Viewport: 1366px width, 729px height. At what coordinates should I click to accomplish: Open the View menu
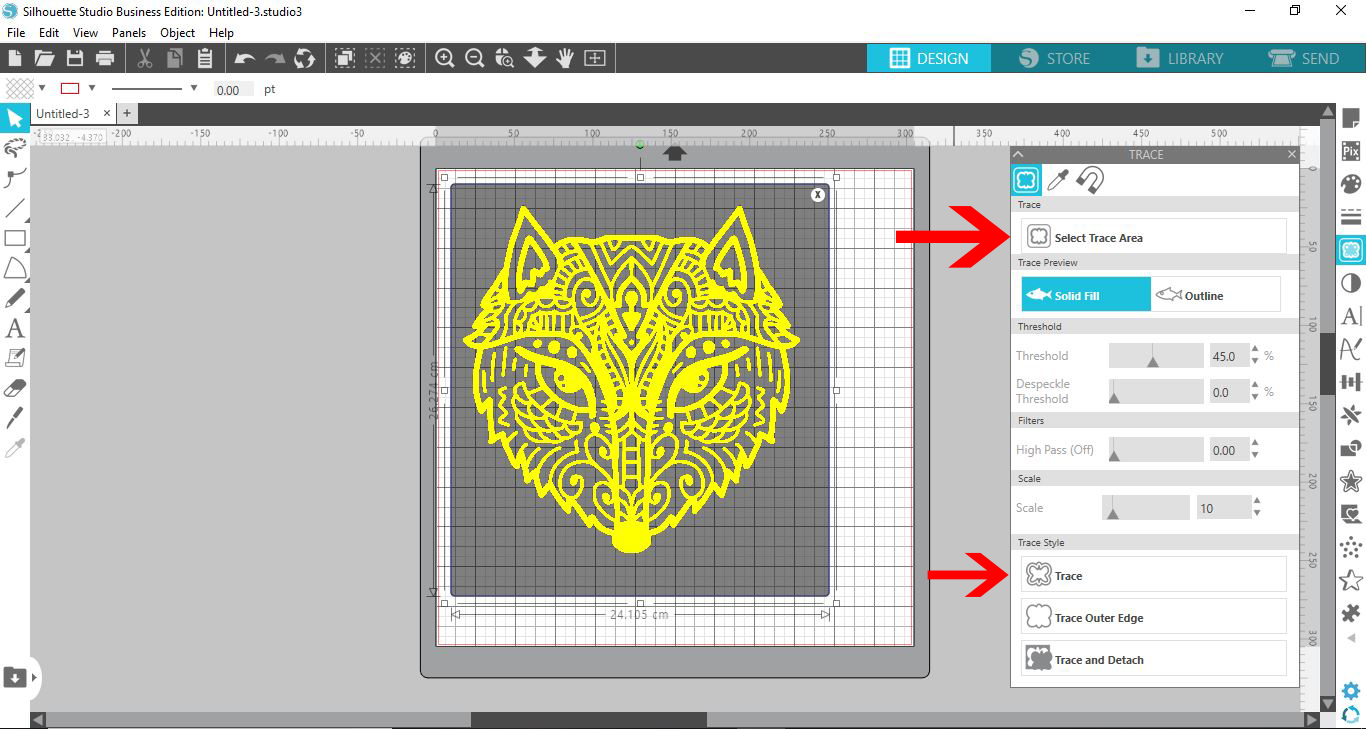pyautogui.click(x=85, y=33)
